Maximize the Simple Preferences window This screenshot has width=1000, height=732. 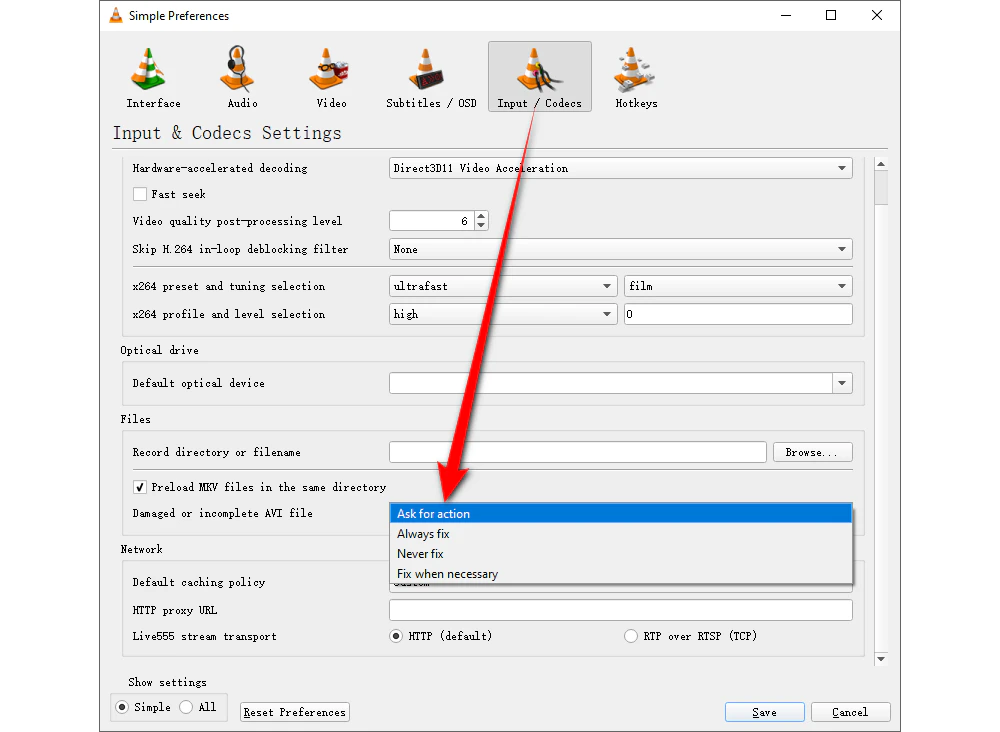[831, 15]
